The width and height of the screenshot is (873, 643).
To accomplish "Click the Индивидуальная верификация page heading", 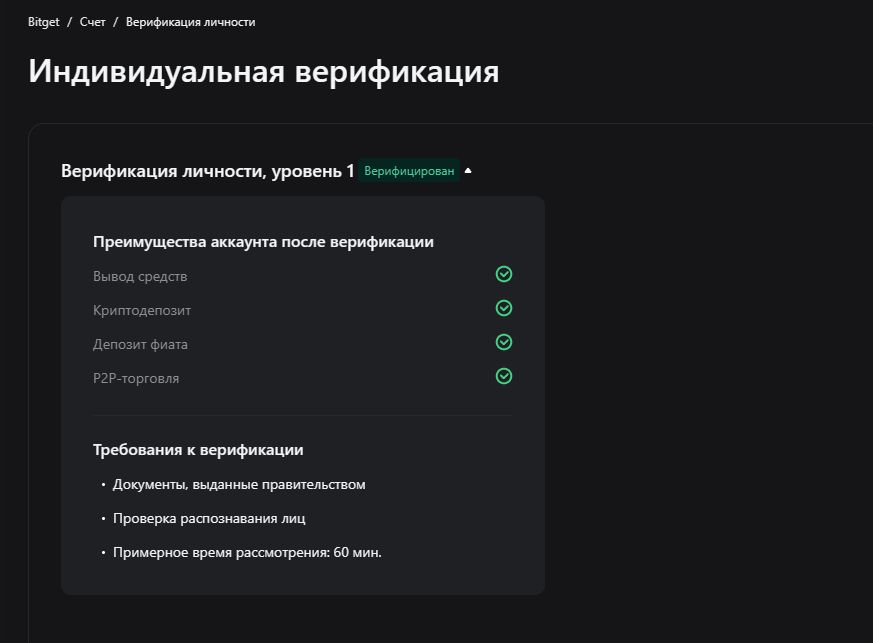I will pyautogui.click(x=264, y=72).
